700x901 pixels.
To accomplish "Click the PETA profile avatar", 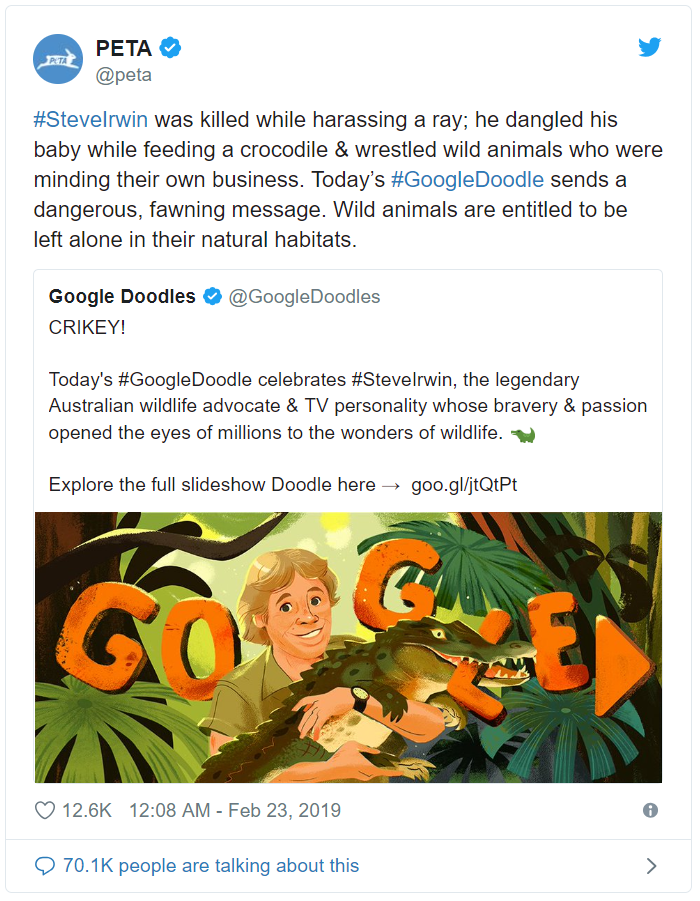I will pyautogui.click(x=57, y=59).
